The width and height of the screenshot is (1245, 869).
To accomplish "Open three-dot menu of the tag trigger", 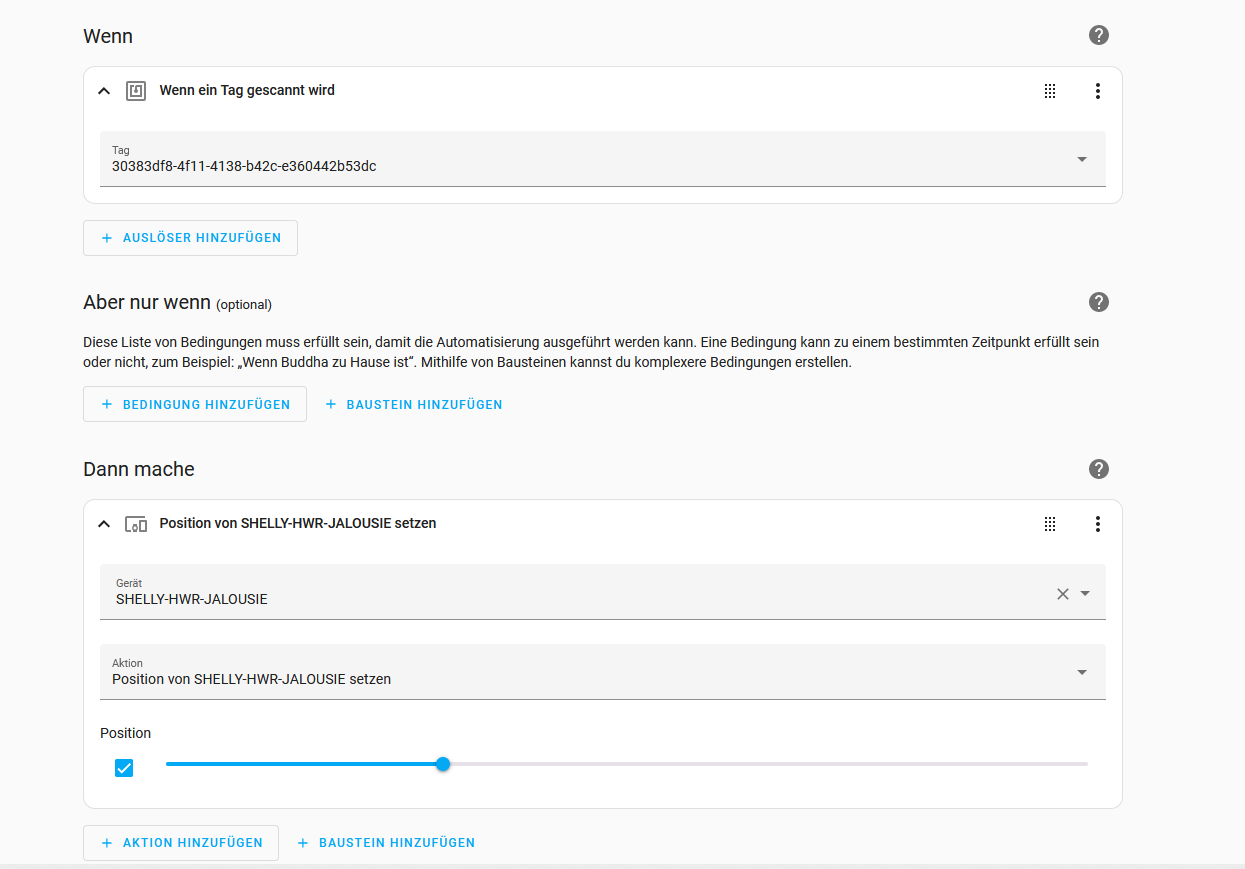I will coord(1097,91).
